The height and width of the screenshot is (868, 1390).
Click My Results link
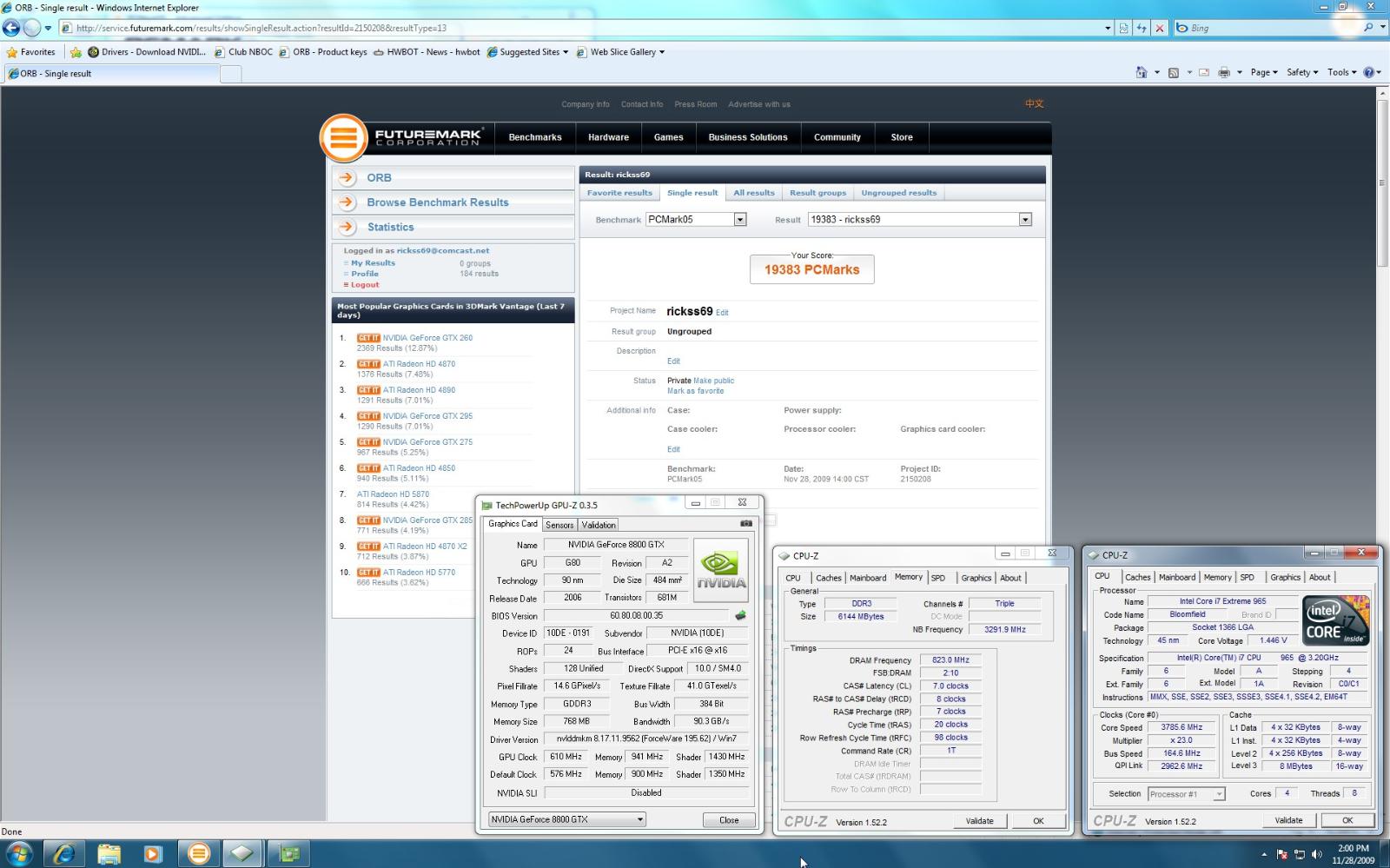[x=373, y=263]
